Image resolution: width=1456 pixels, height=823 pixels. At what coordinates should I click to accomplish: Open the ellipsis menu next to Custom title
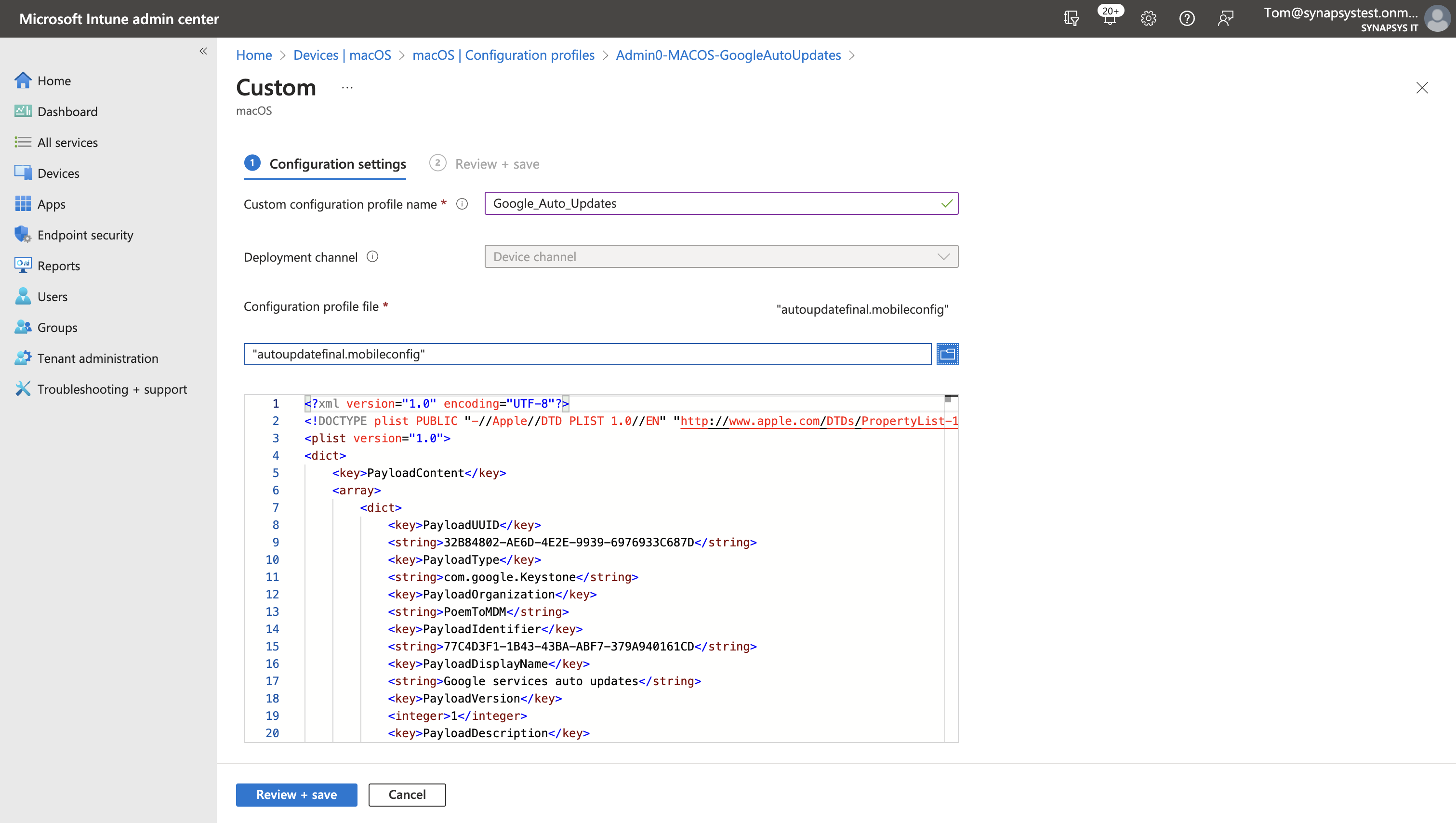point(346,88)
